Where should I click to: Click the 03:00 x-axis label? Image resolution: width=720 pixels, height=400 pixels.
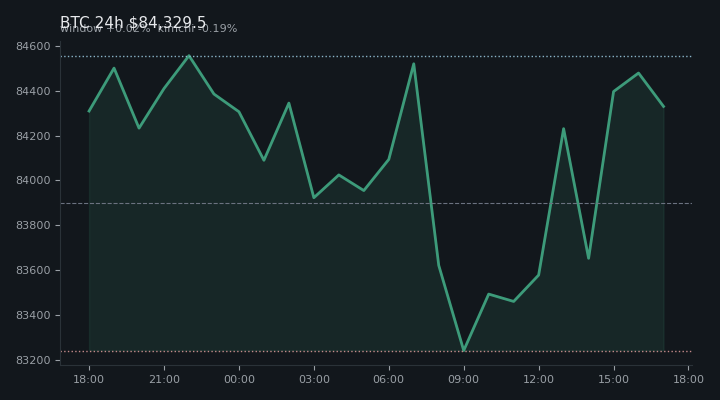[315, 379]
